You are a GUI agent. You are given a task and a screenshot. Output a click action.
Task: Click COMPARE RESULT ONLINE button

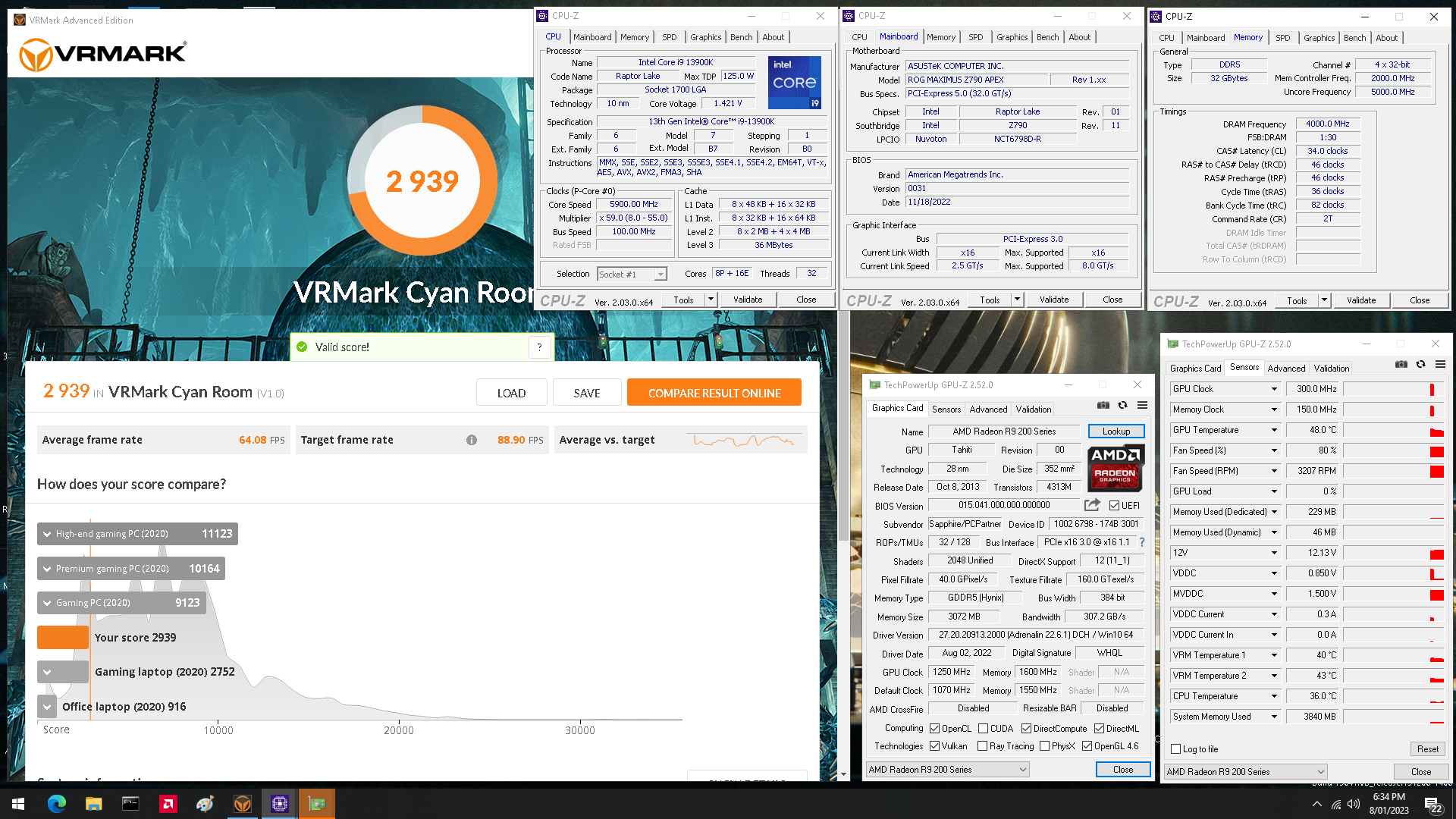tap(714, 393)
